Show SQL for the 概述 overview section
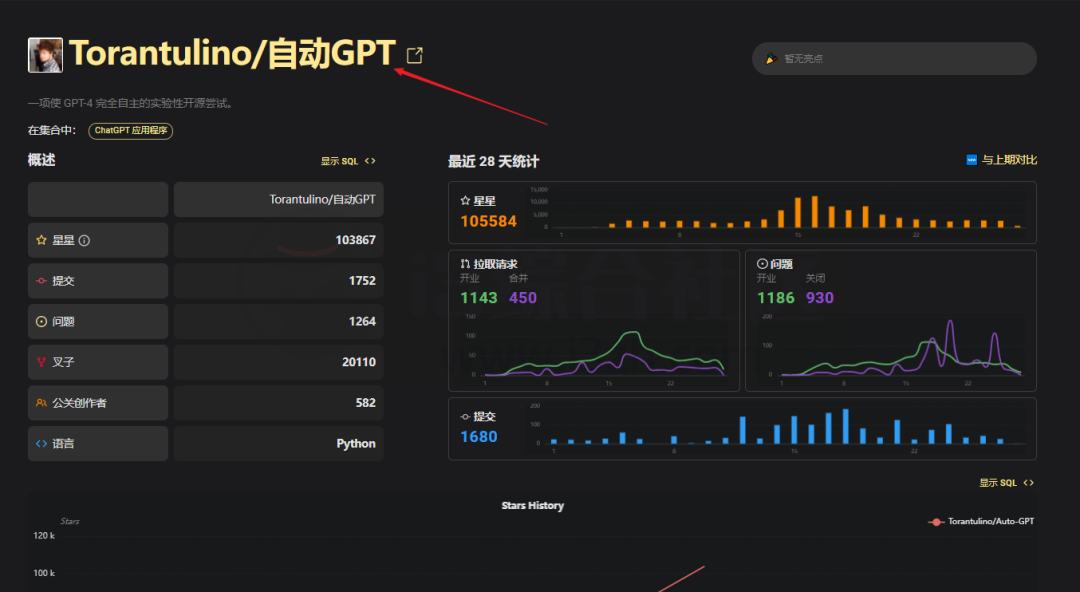Image resolution: width=1080 pixels, height=592 pixels. pos(340,161)
